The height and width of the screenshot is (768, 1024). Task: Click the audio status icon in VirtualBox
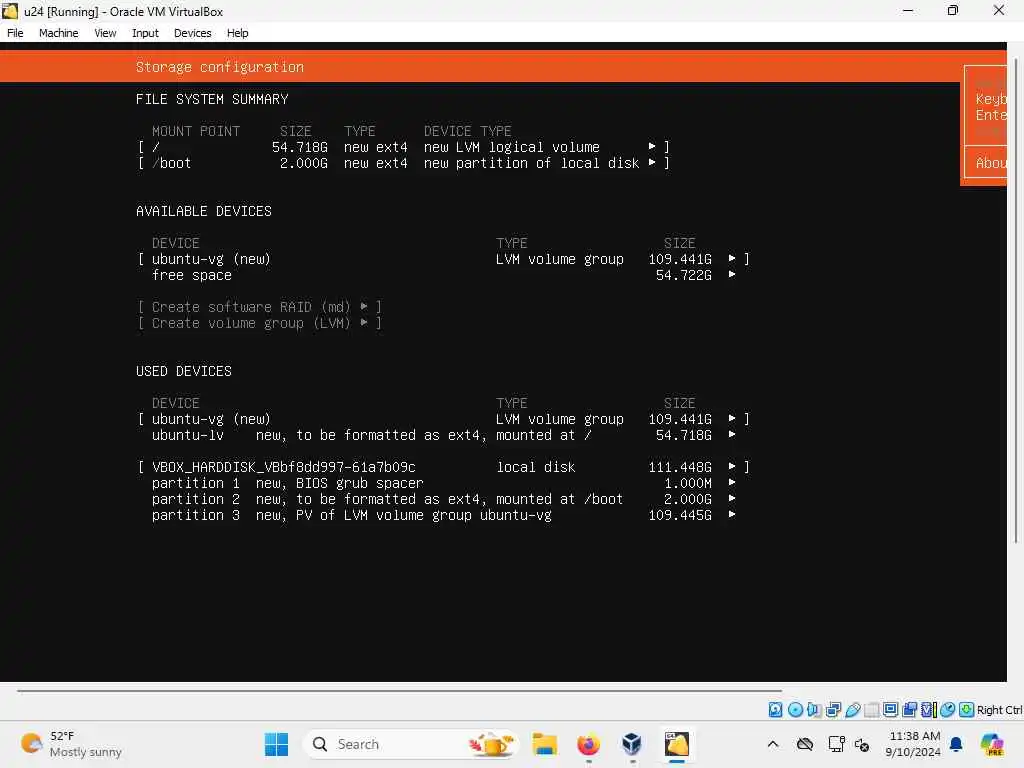[814, 710]
